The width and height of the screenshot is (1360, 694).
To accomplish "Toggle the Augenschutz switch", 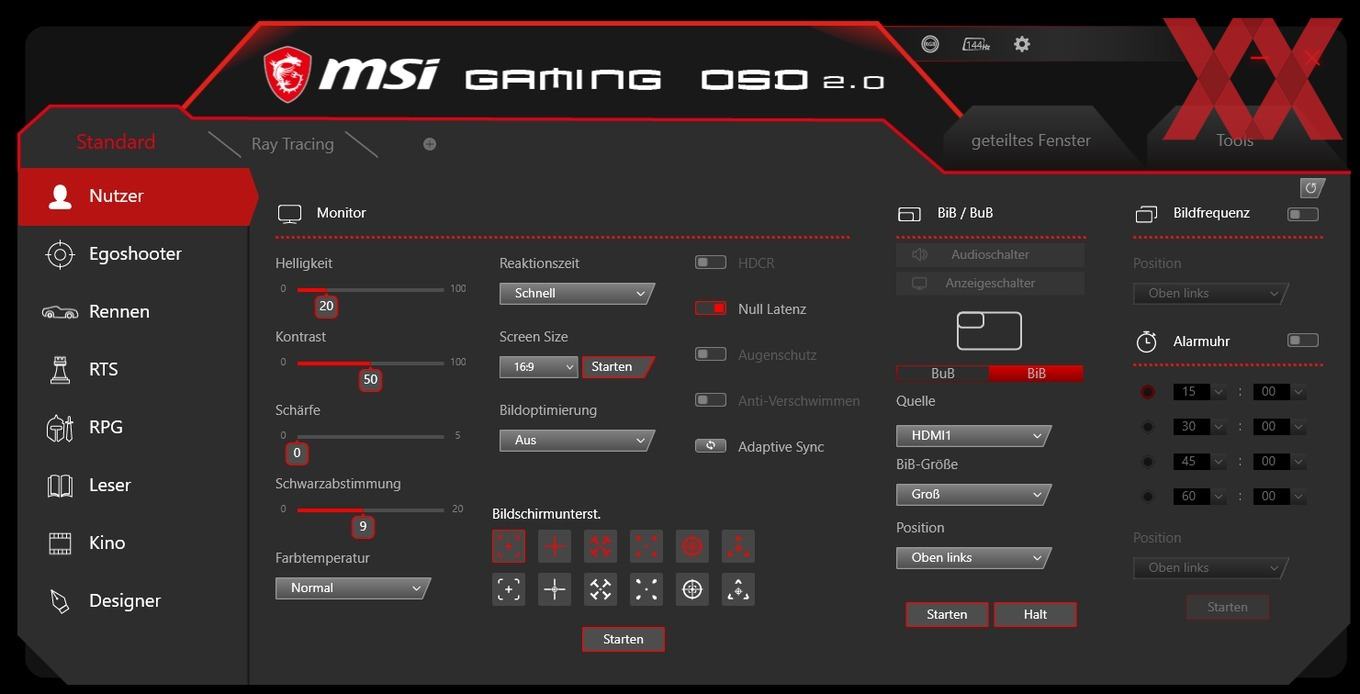I will coord(711,355).
